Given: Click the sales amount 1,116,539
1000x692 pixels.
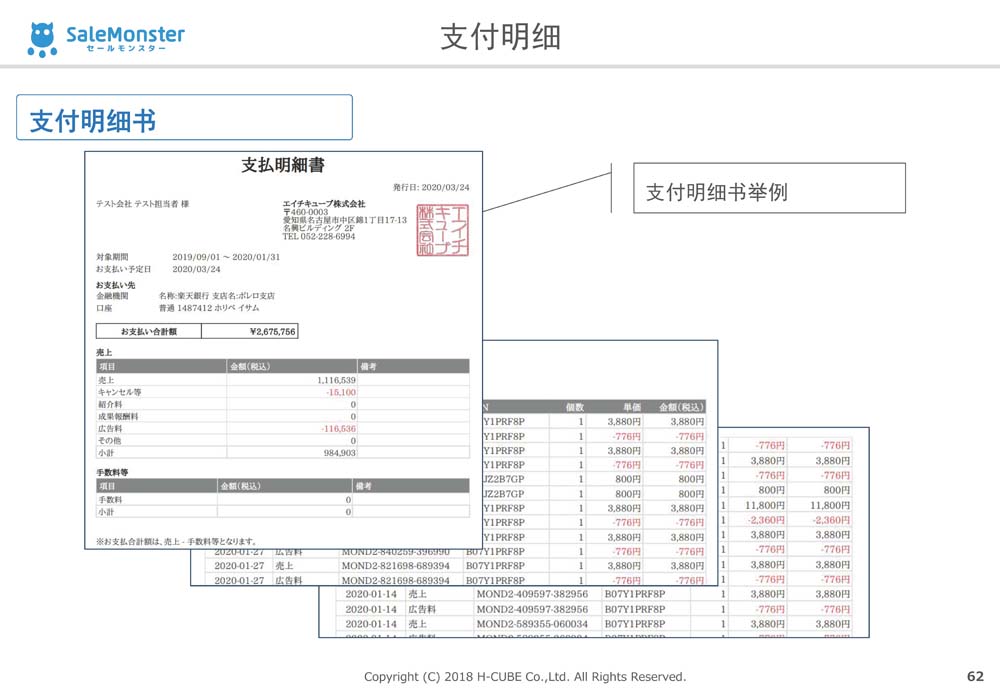Looking at the screenshot, I should (336, 380).
